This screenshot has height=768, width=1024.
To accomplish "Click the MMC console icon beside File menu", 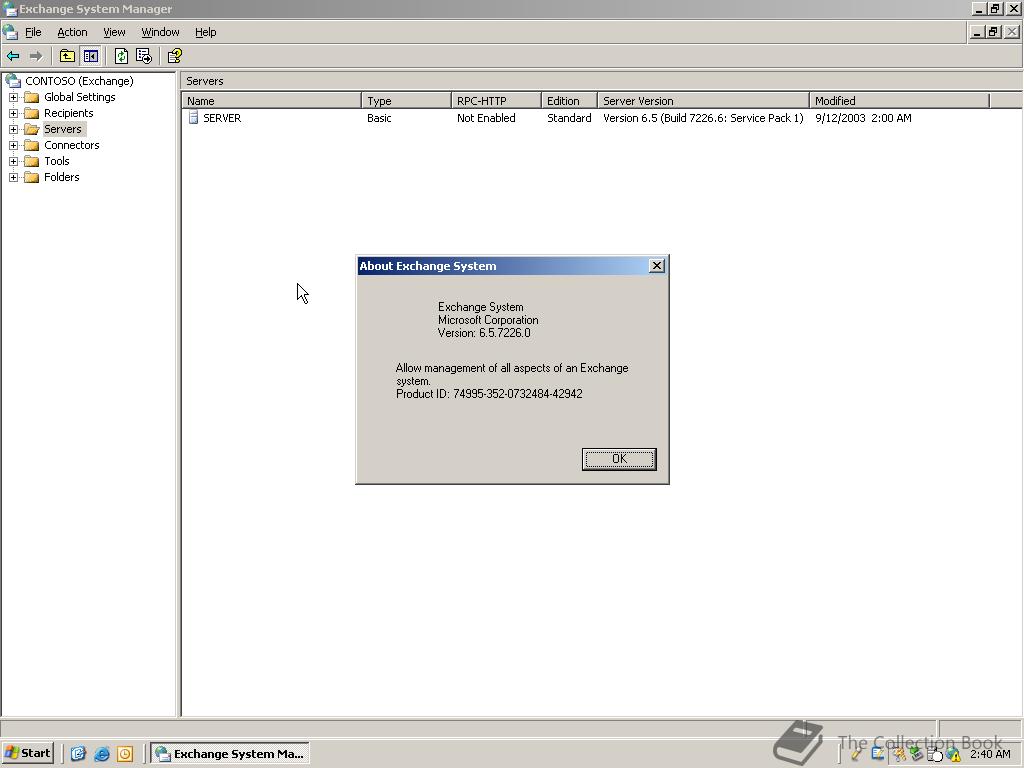I will (x=10, y=32).
